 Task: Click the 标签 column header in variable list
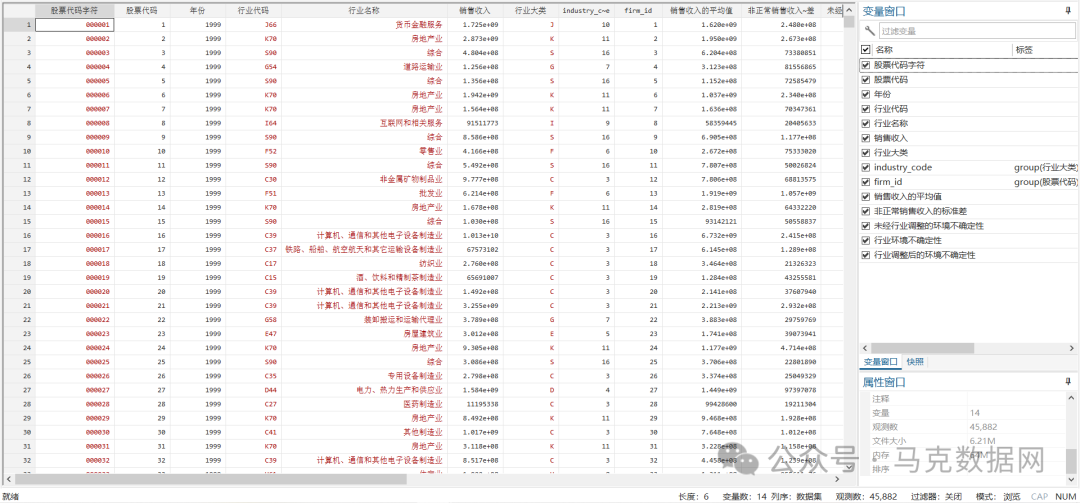pos(1044,50)
